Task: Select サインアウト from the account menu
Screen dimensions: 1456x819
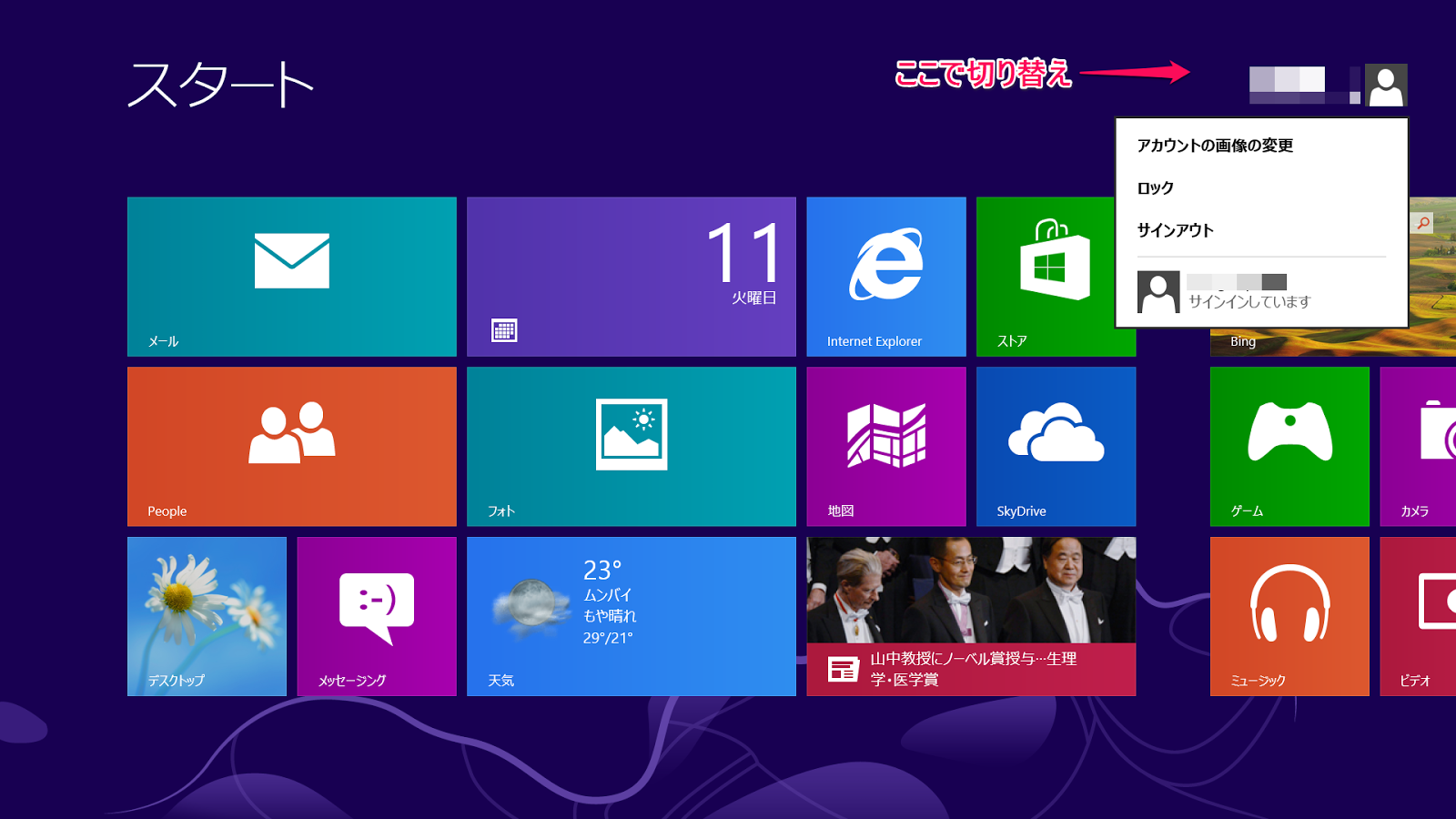Action: tap(1175, 230)
